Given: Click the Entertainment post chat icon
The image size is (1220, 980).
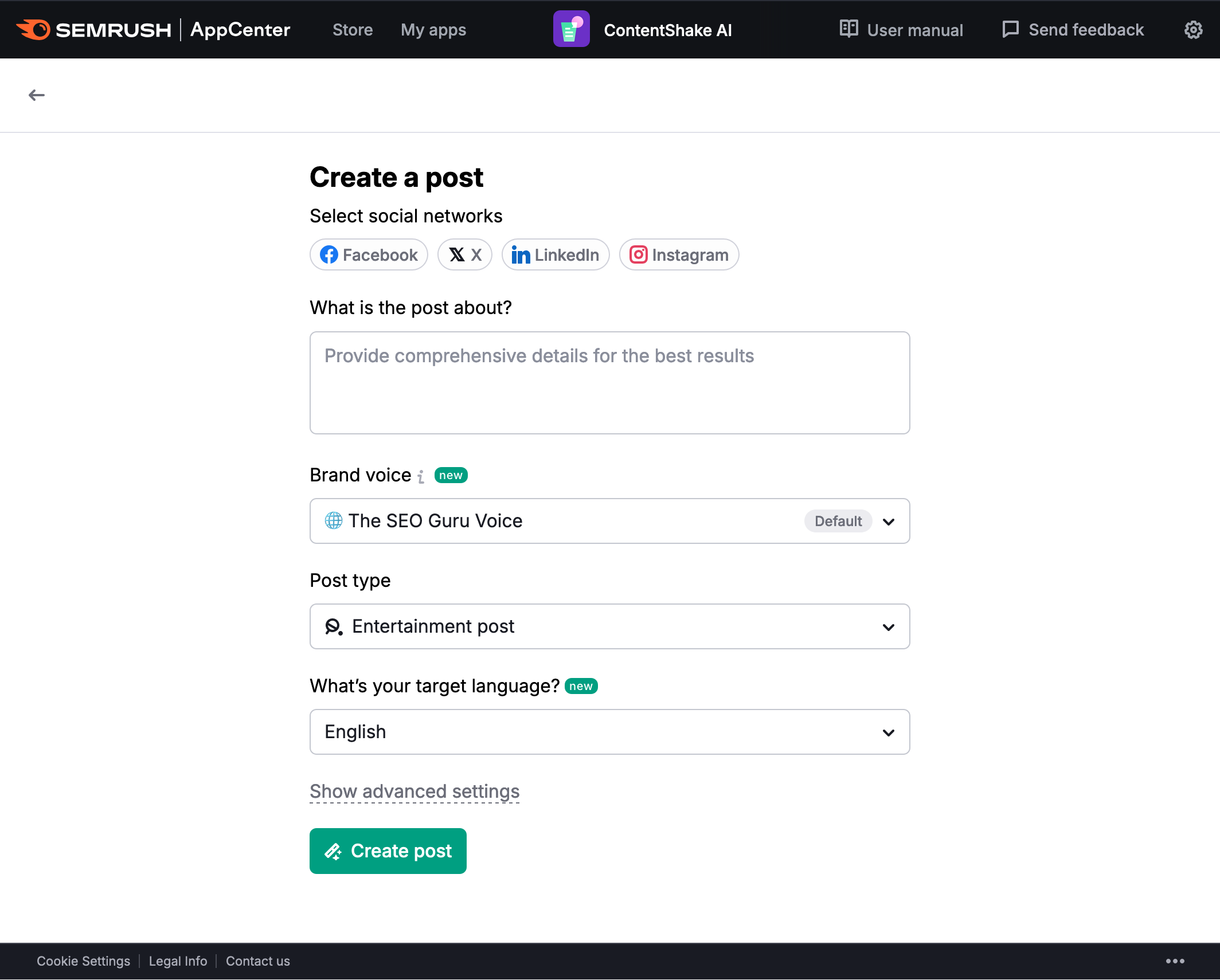Looking at the screenshot, I should click(334, 626).
